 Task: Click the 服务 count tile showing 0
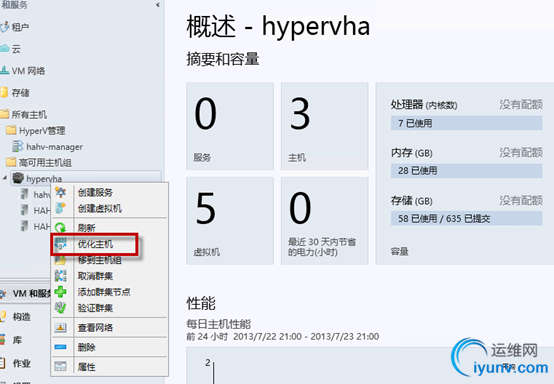tap(230, 126)
